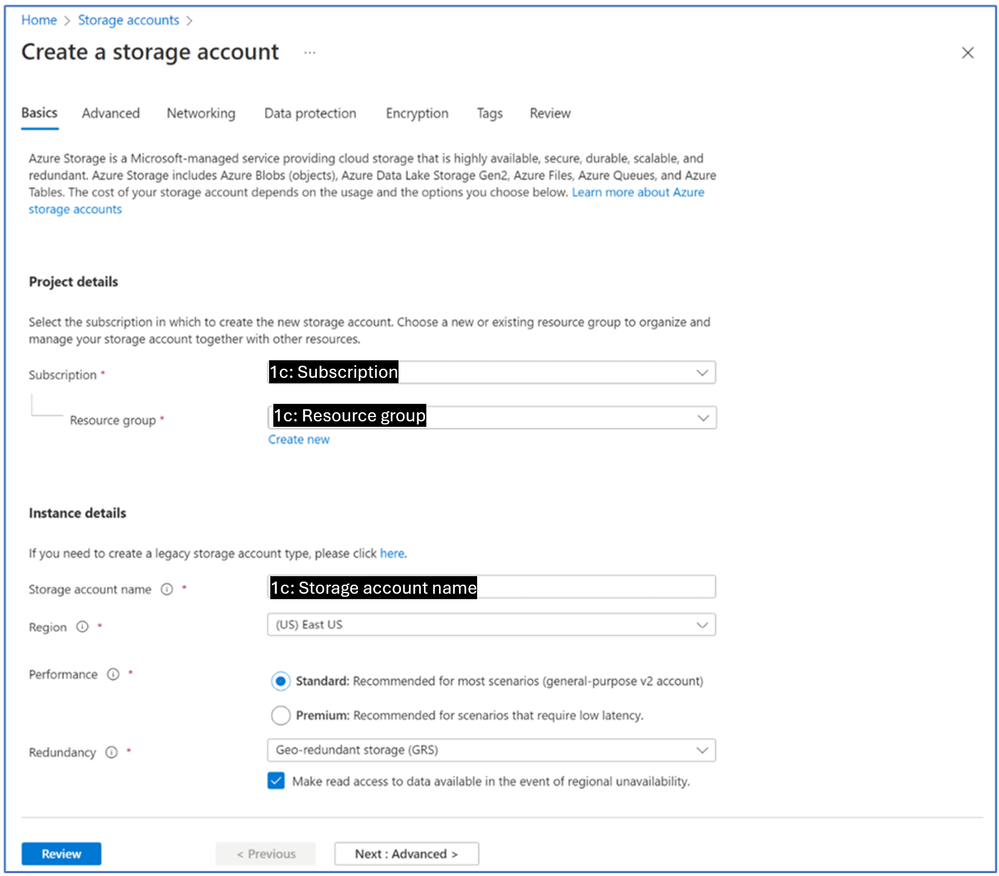Expand the Redundancy dropdown
The image size is (999, 876).
pos(491,750)
